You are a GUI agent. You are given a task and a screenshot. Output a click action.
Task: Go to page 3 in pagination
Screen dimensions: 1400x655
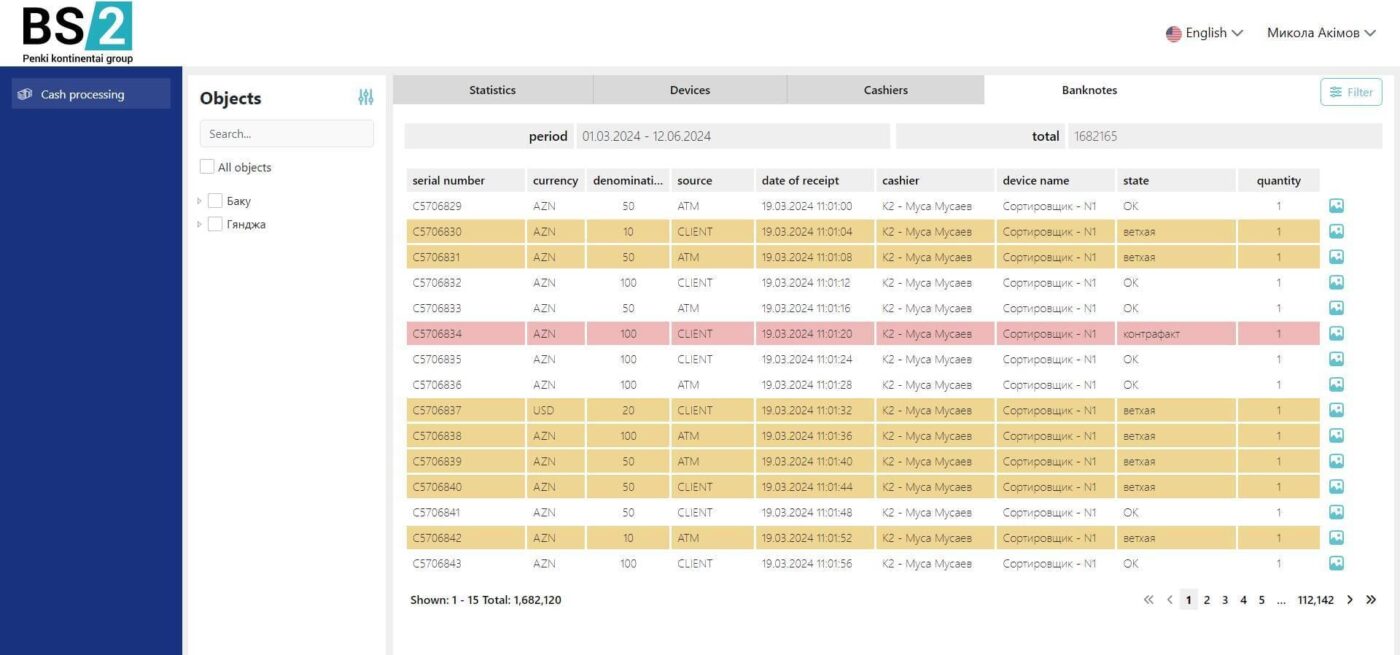(x=1225, y=600)
